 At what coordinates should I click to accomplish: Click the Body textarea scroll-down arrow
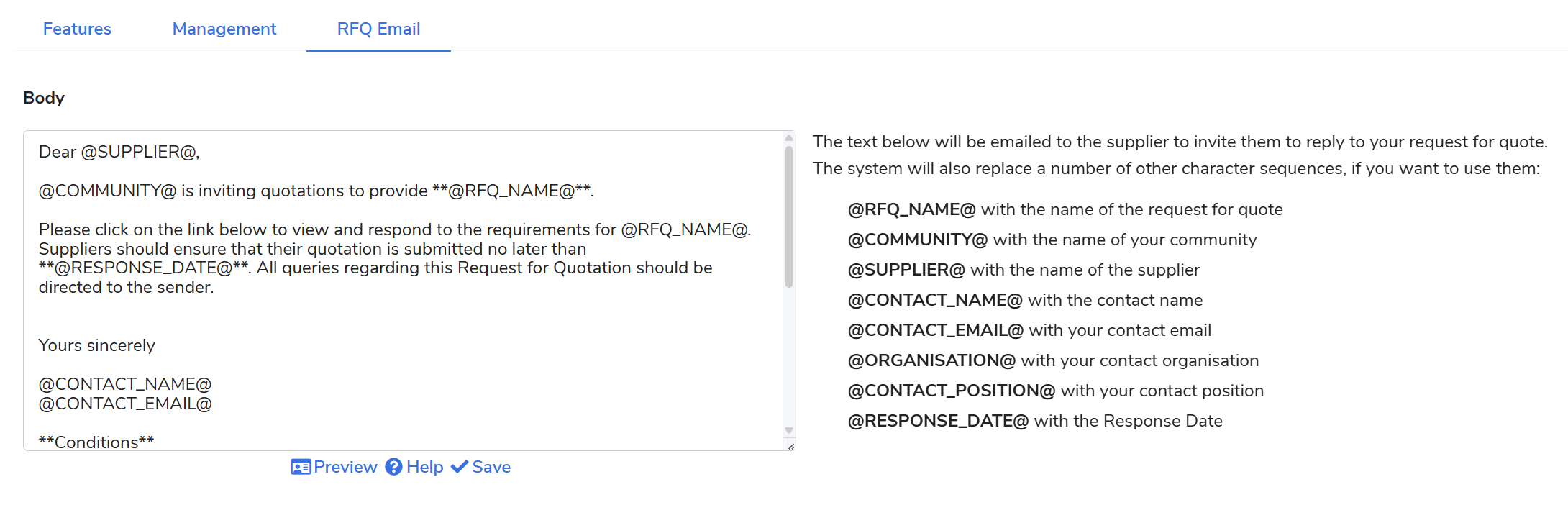[x=789, y=430]
